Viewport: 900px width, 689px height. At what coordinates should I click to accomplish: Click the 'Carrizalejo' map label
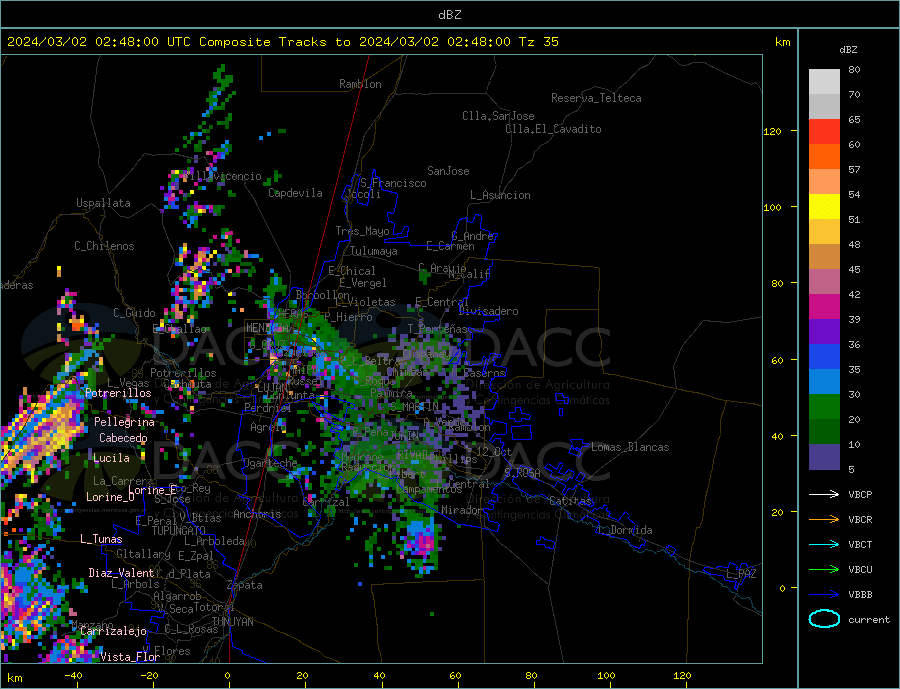113,632
